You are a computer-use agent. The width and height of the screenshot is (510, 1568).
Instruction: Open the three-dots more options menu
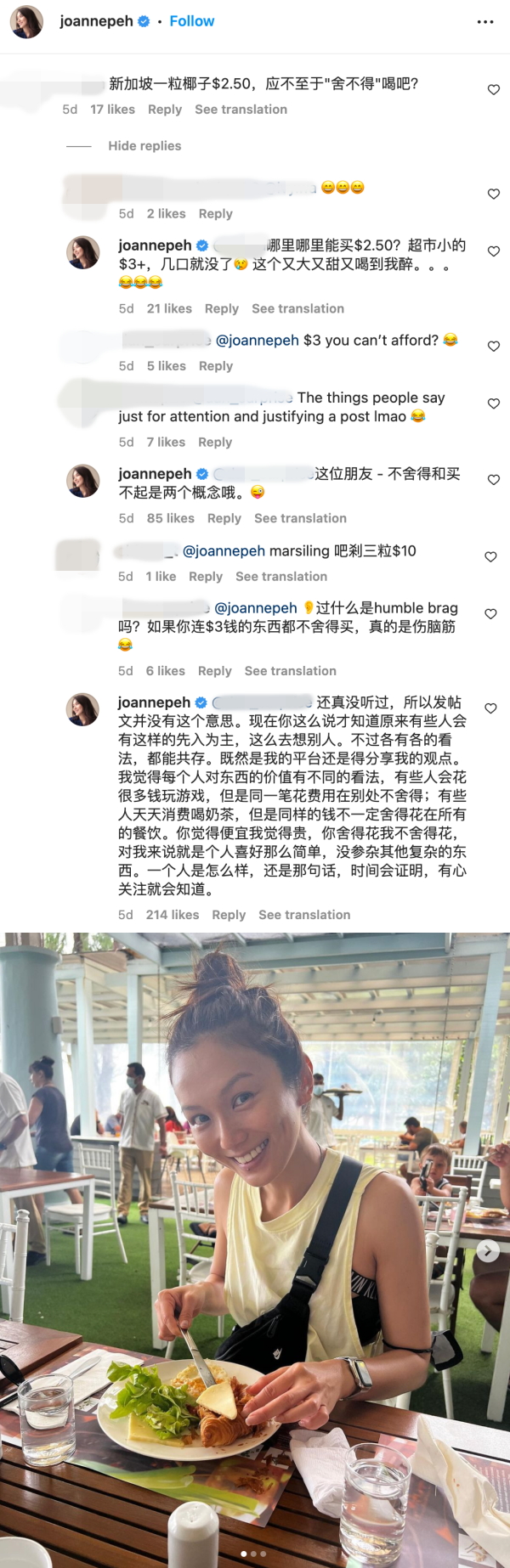[485, 22]
